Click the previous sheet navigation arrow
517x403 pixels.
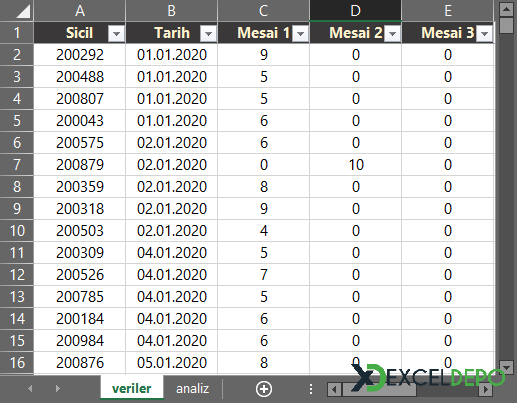point(30,388)
